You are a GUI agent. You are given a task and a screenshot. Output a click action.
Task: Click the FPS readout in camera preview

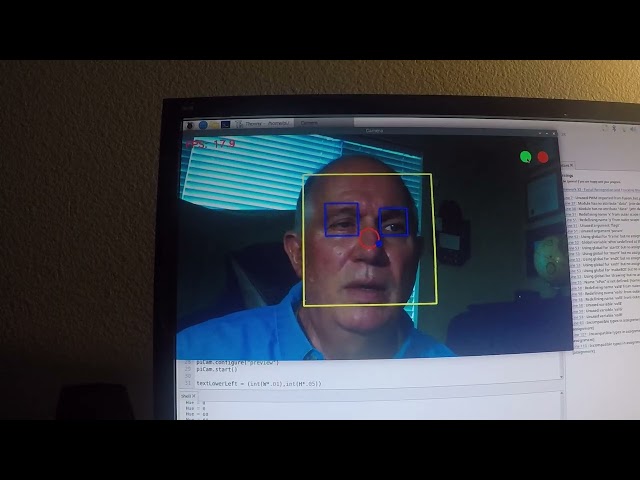pyautogui.click(x=211, y=144)
